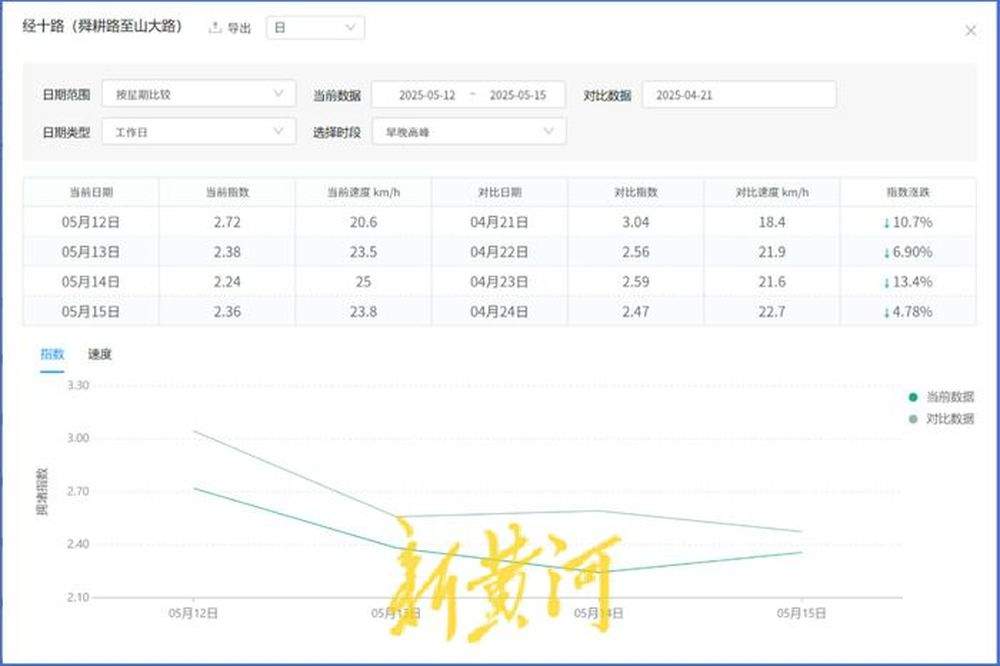The height and width of the screenshot is (666, 1000).
Task: Close the 经十路 detail panel
Action: [x=971, y=29]
